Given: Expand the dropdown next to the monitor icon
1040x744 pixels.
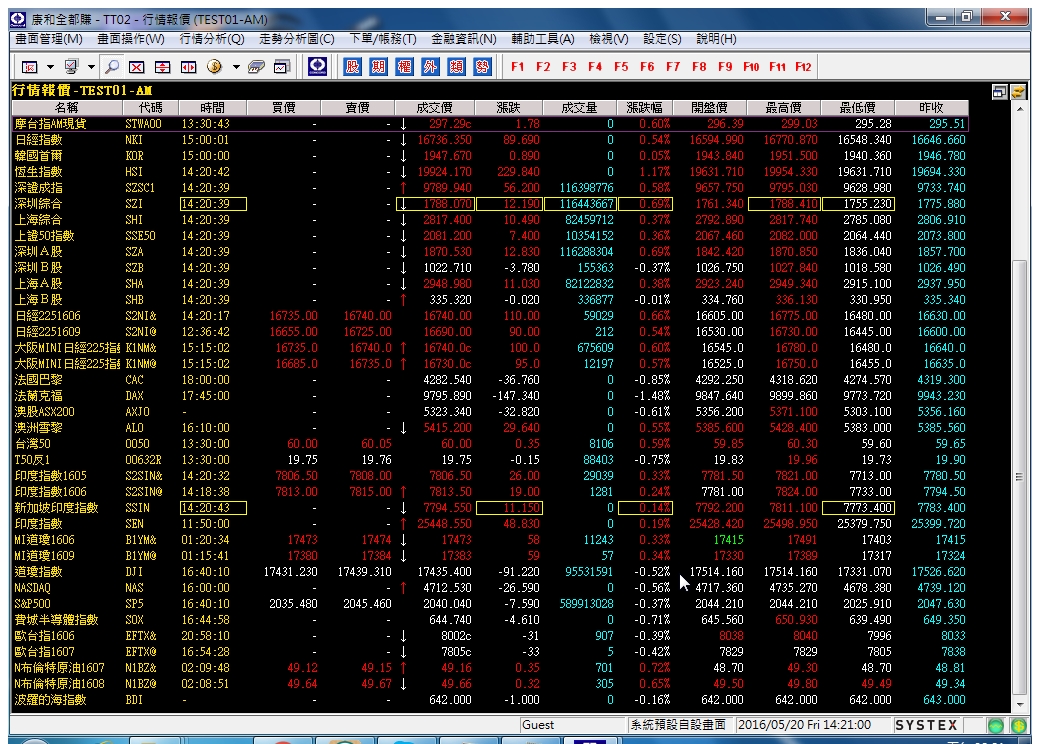Looking at the screenshot, I should 92,67.
